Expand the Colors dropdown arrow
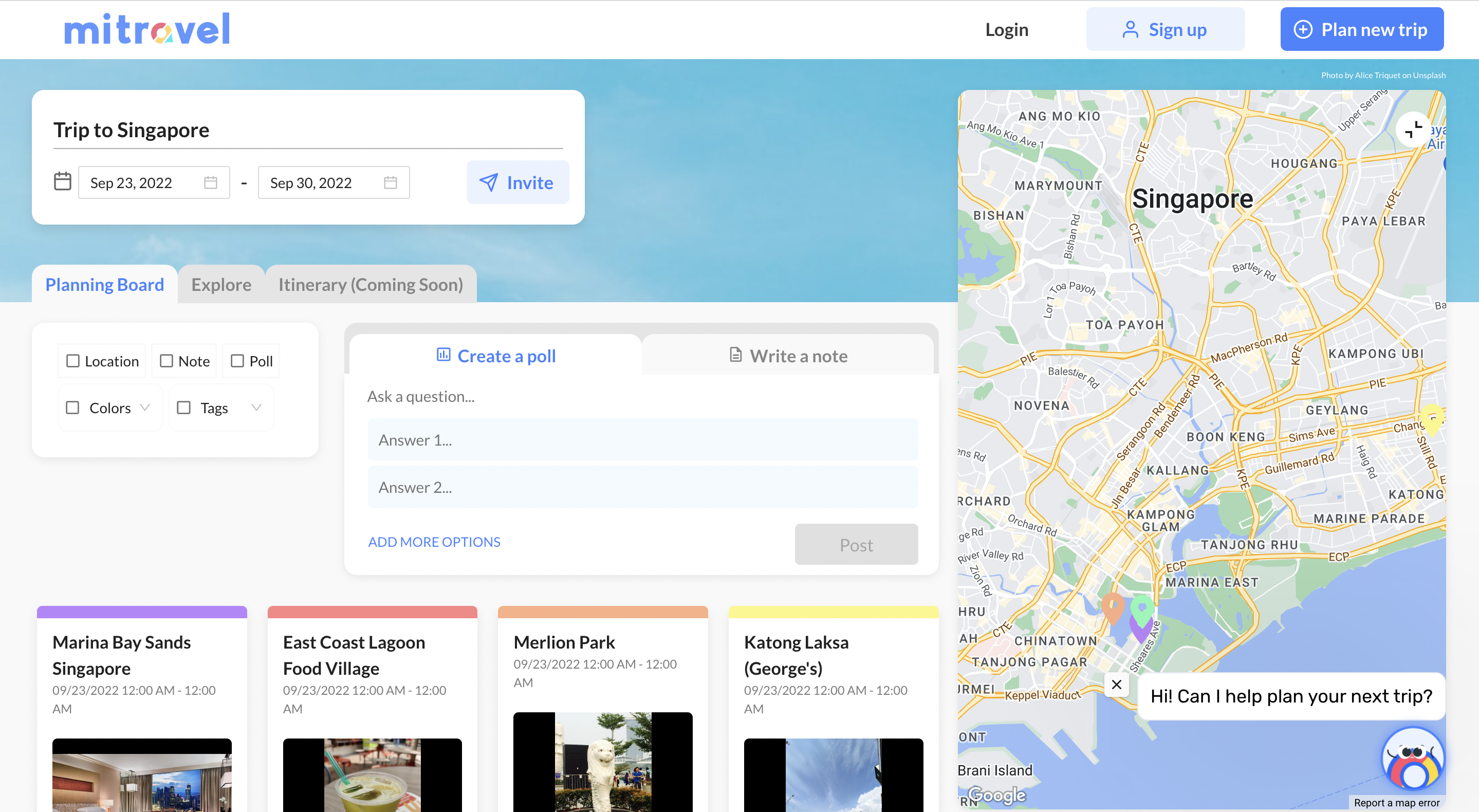The height and width of the screenshot is (812, 1479). [145, 407]
